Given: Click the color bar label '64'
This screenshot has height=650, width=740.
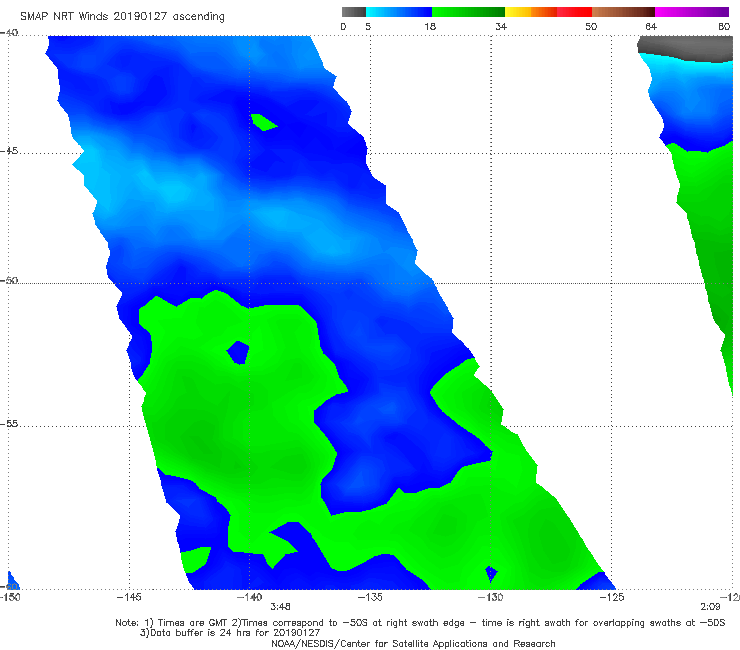Looking at the screenshot, I should click(651, 26).
